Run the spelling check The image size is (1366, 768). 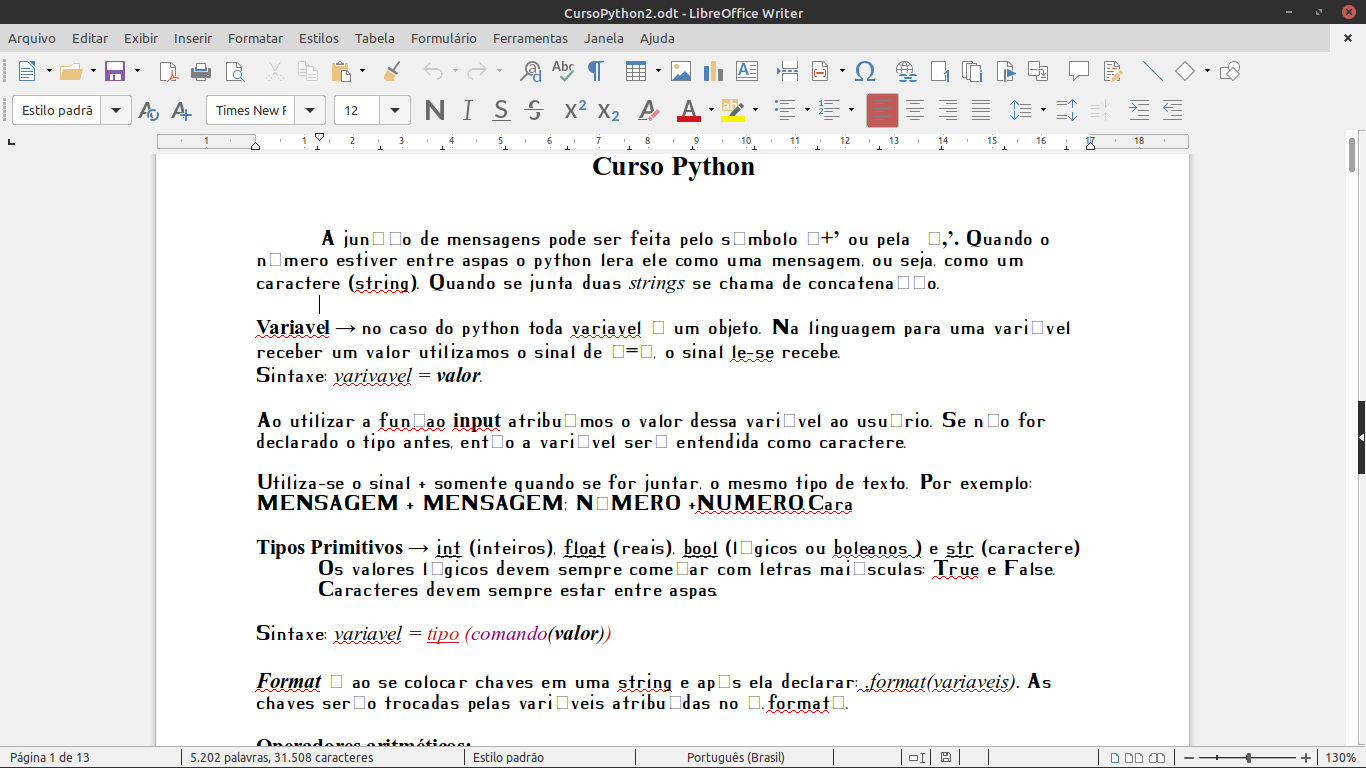pyautogui.click(x=563, y=71)
